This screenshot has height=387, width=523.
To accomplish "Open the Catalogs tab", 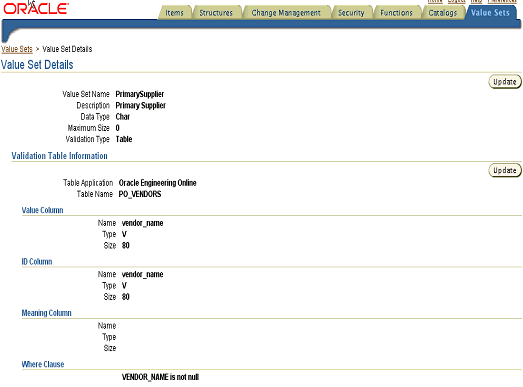I will click(x=443, y=13).
